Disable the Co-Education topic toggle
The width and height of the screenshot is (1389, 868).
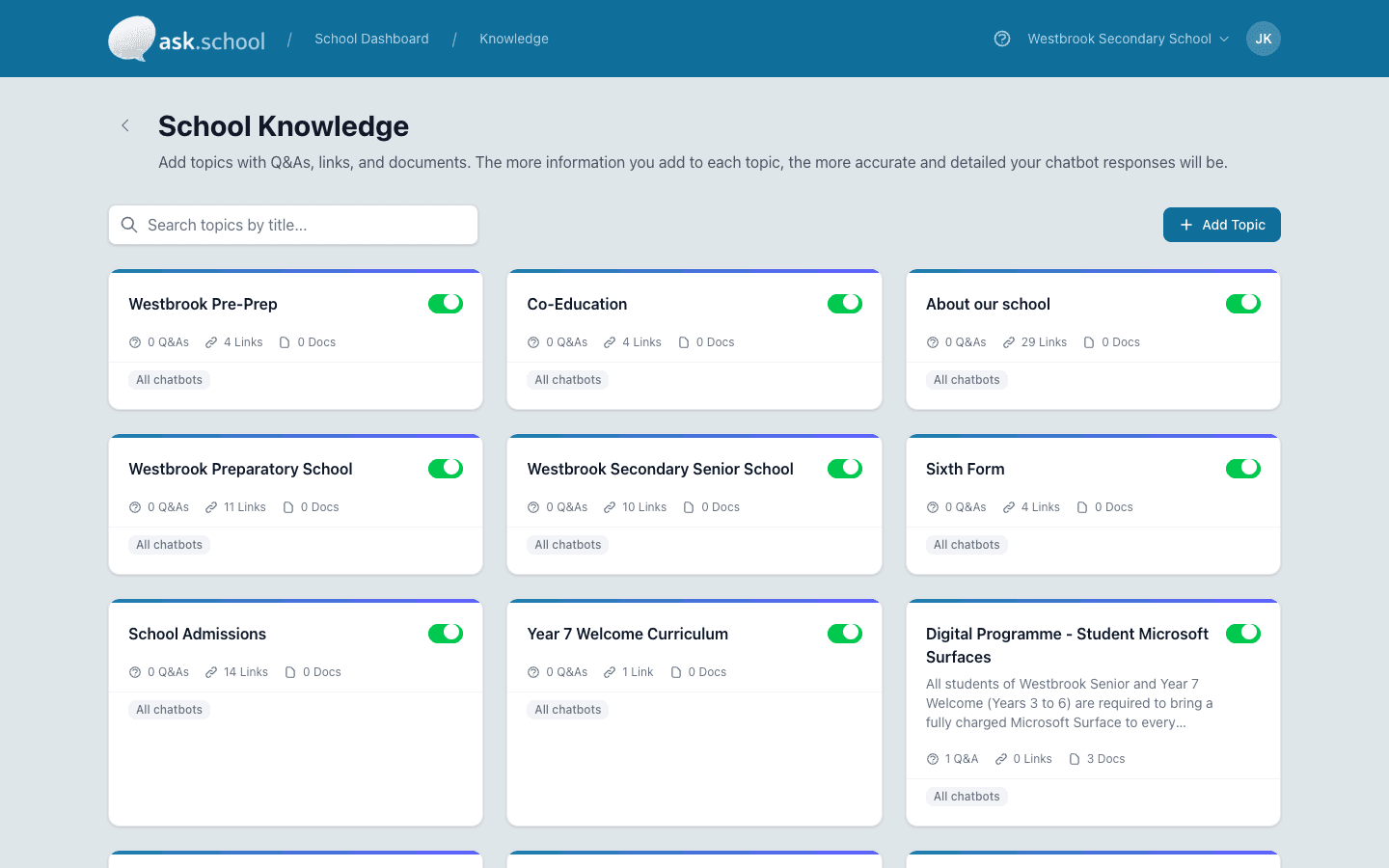point(845,304)
